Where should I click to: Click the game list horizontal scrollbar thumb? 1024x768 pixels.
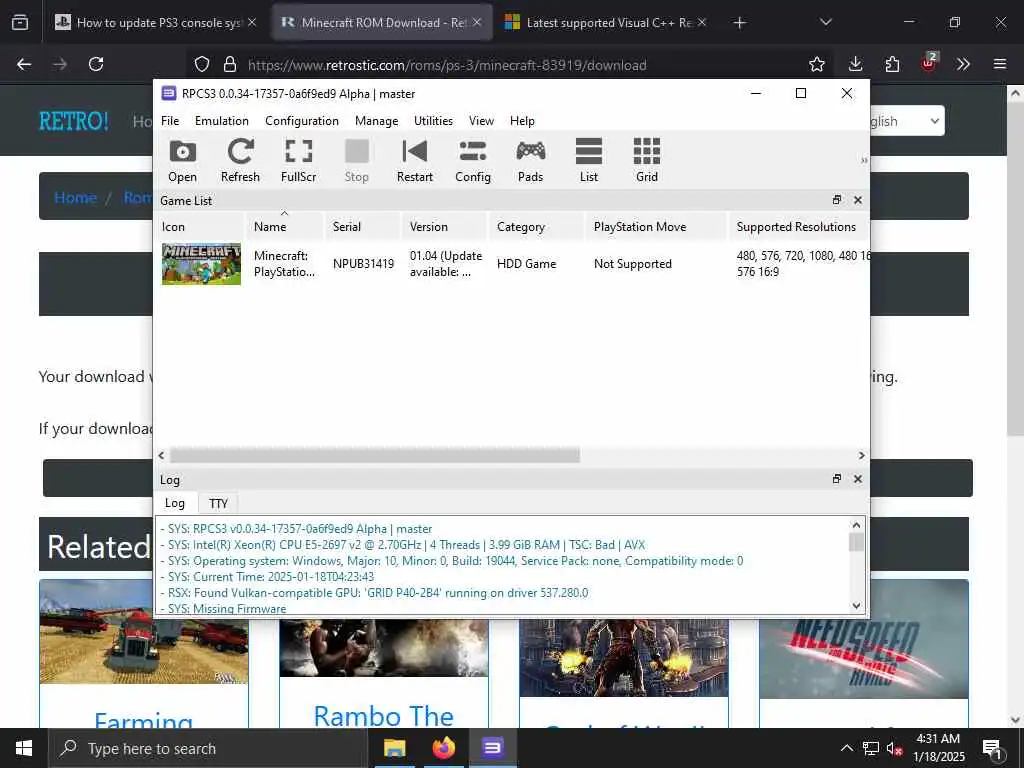(375, 455)
